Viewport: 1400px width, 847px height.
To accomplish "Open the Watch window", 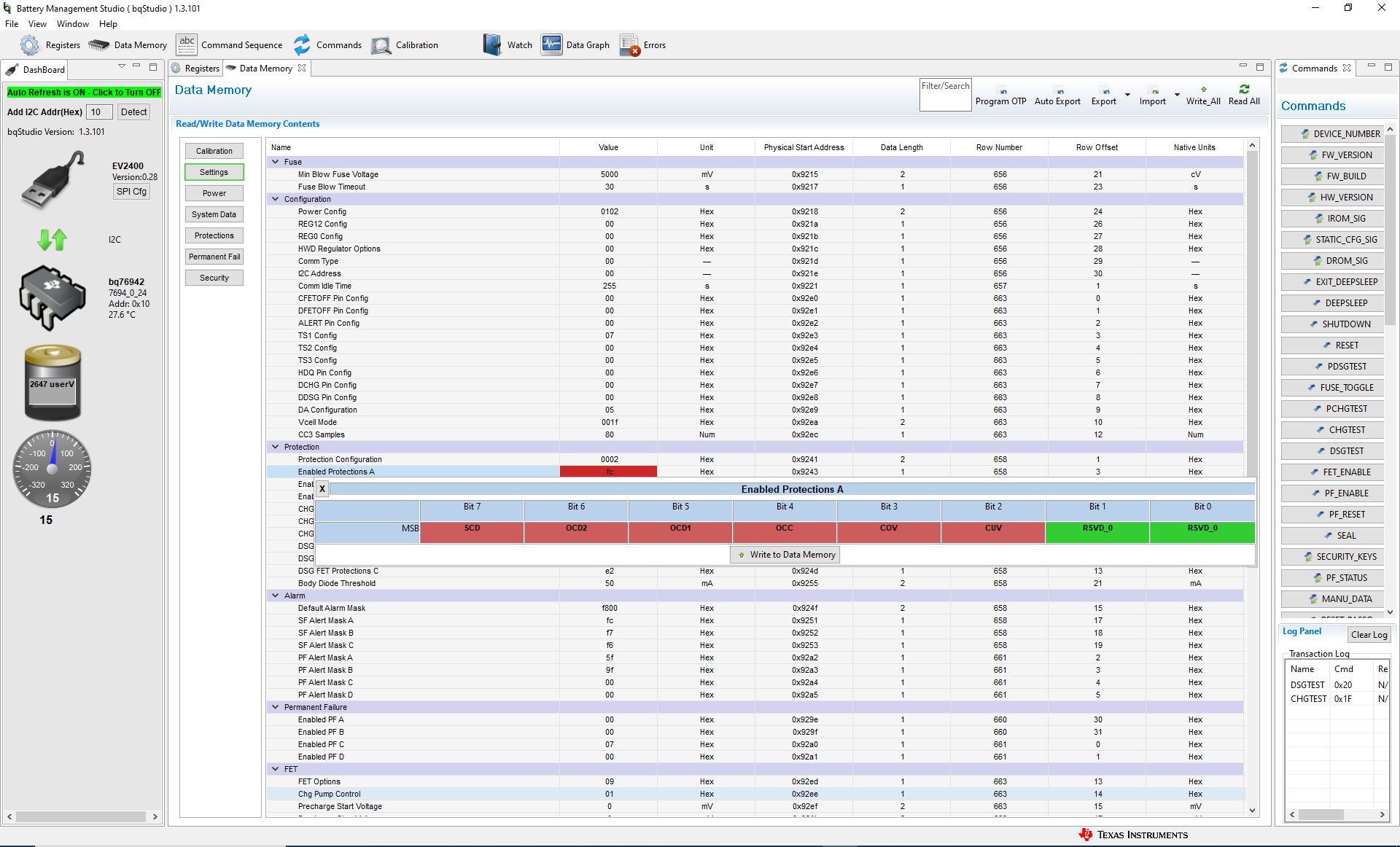I will point(507,45).
